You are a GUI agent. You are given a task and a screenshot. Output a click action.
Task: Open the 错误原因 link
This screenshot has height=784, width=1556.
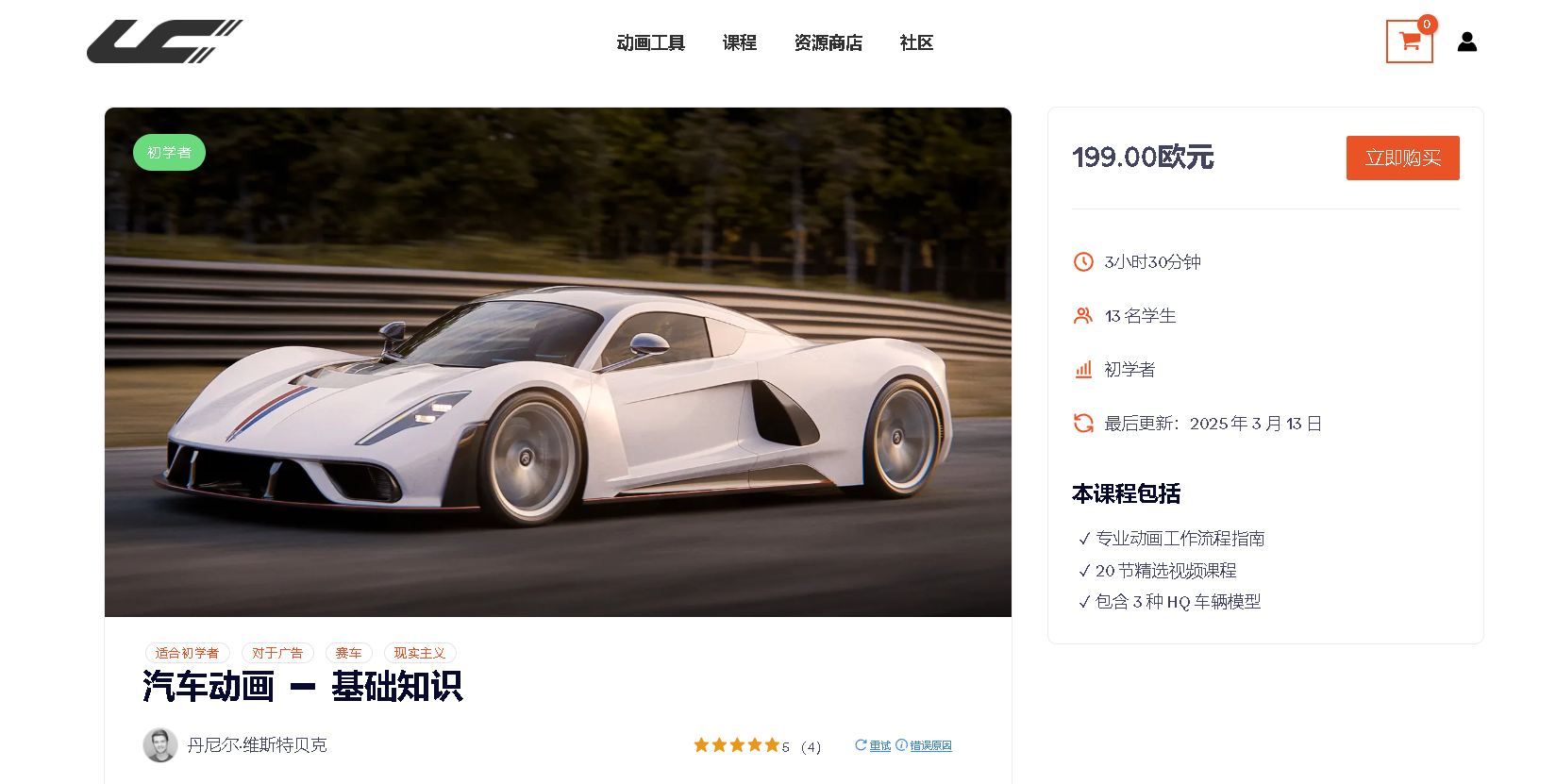pos(924,745)
